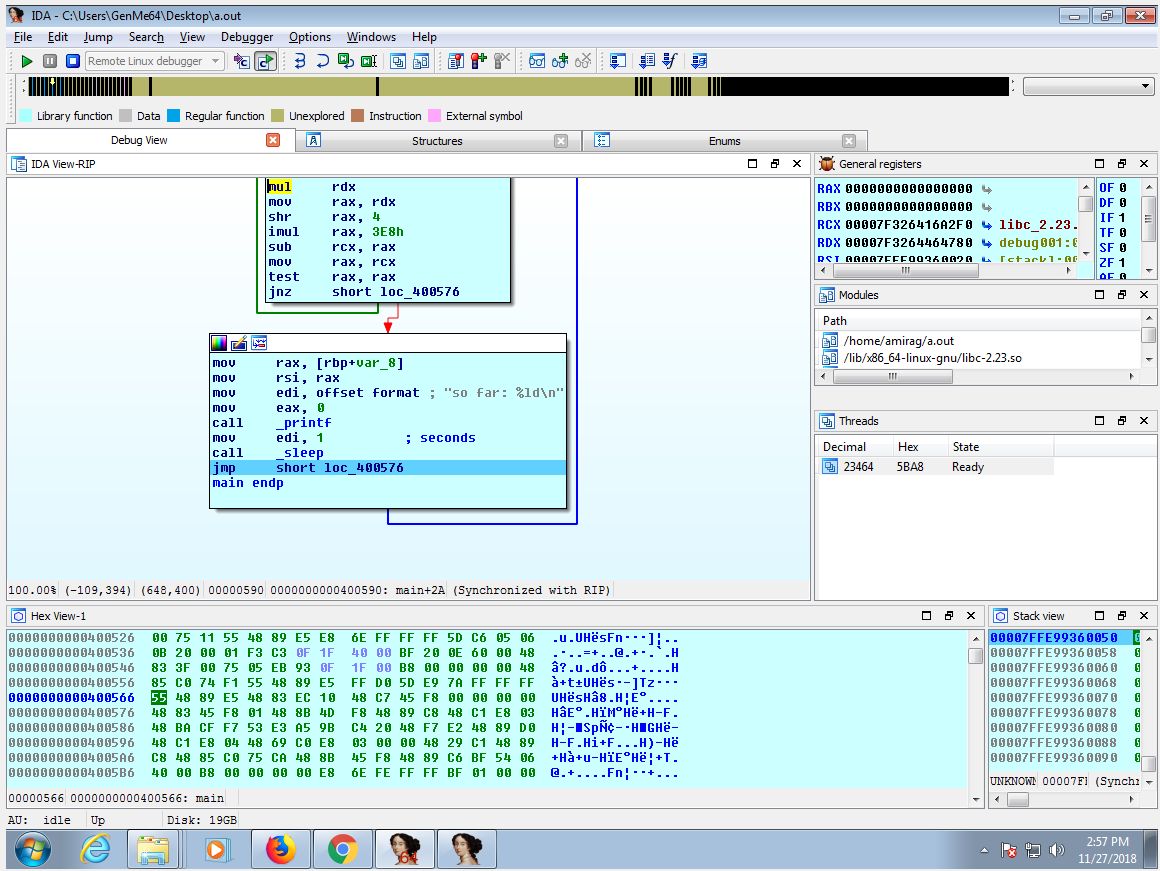Open the Search menu
The image size is (1160, 871).
point(146,37)
